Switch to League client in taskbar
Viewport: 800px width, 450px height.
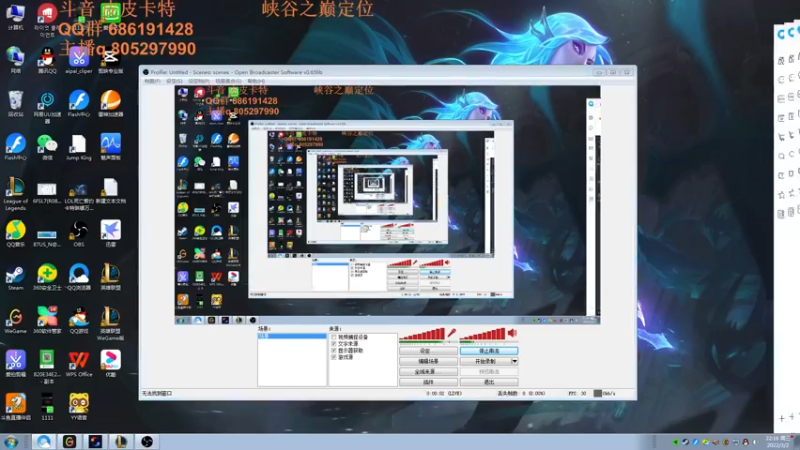pyautogui.click(x=120, y=442)
